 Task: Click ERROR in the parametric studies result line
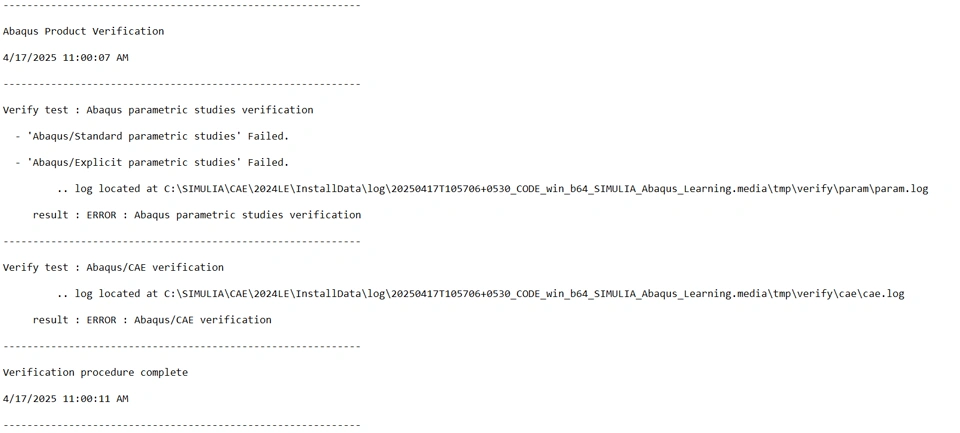click(101, 215)
